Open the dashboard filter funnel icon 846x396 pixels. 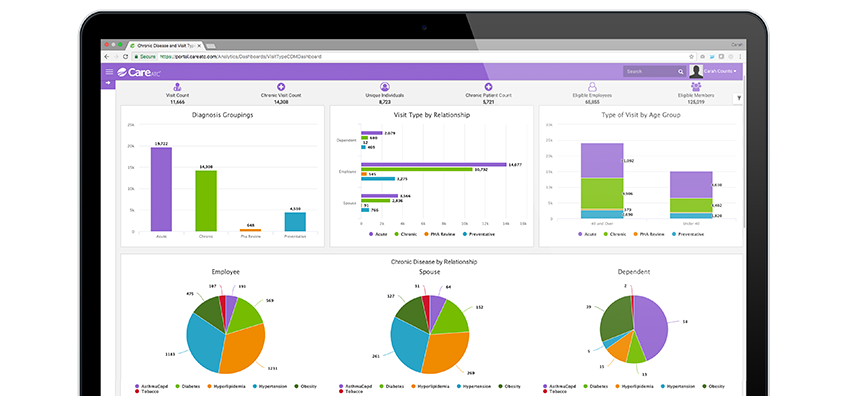point(738,98)
